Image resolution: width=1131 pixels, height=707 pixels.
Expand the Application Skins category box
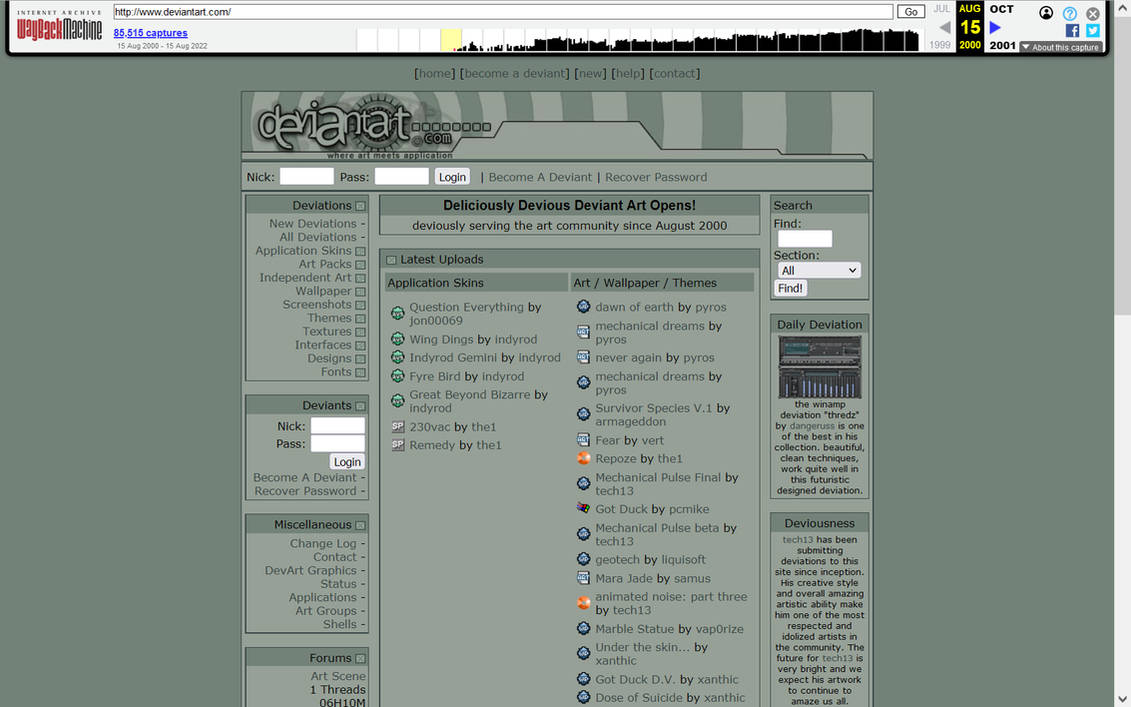coord(360,251)
